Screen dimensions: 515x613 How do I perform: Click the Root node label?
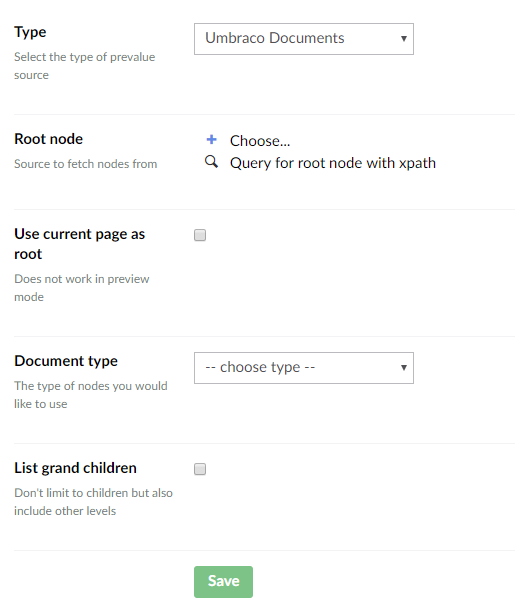(48, 139)
